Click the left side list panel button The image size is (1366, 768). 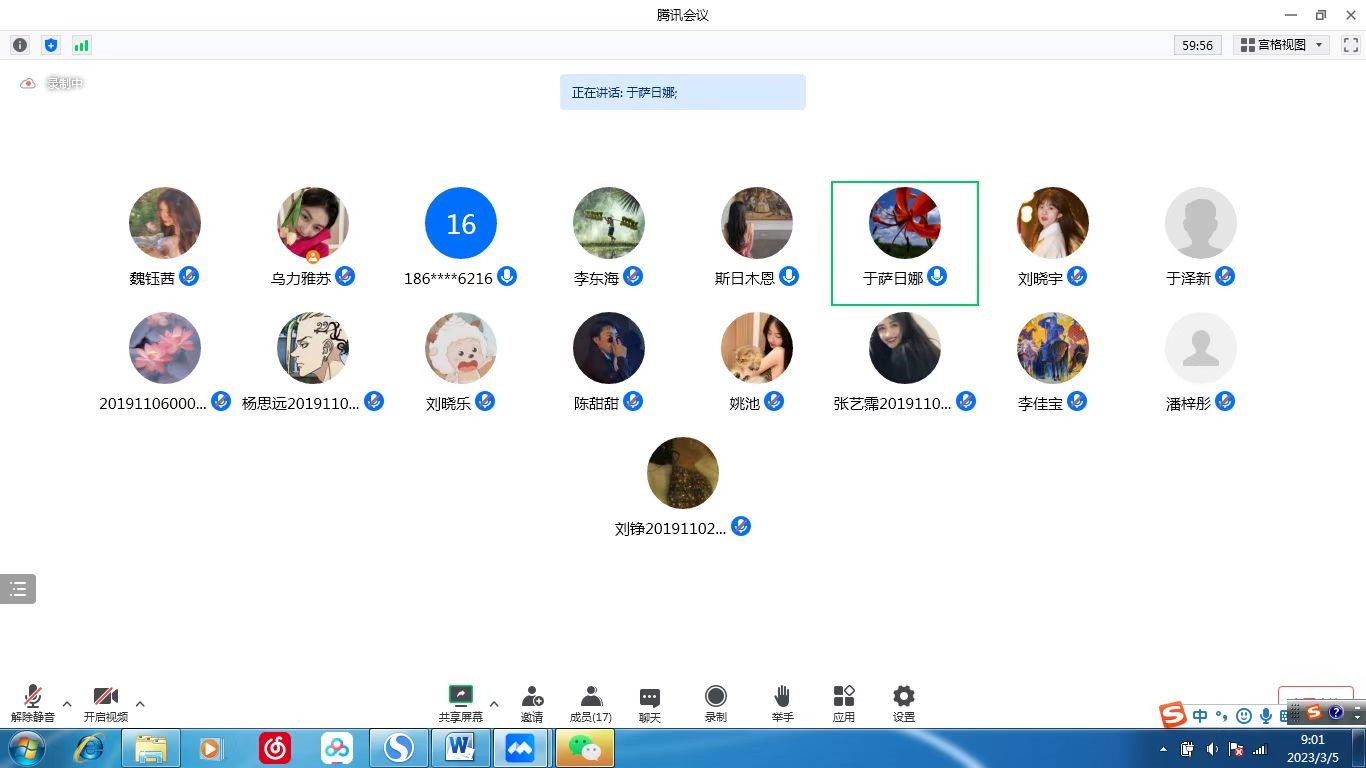[x=18, y=589]
